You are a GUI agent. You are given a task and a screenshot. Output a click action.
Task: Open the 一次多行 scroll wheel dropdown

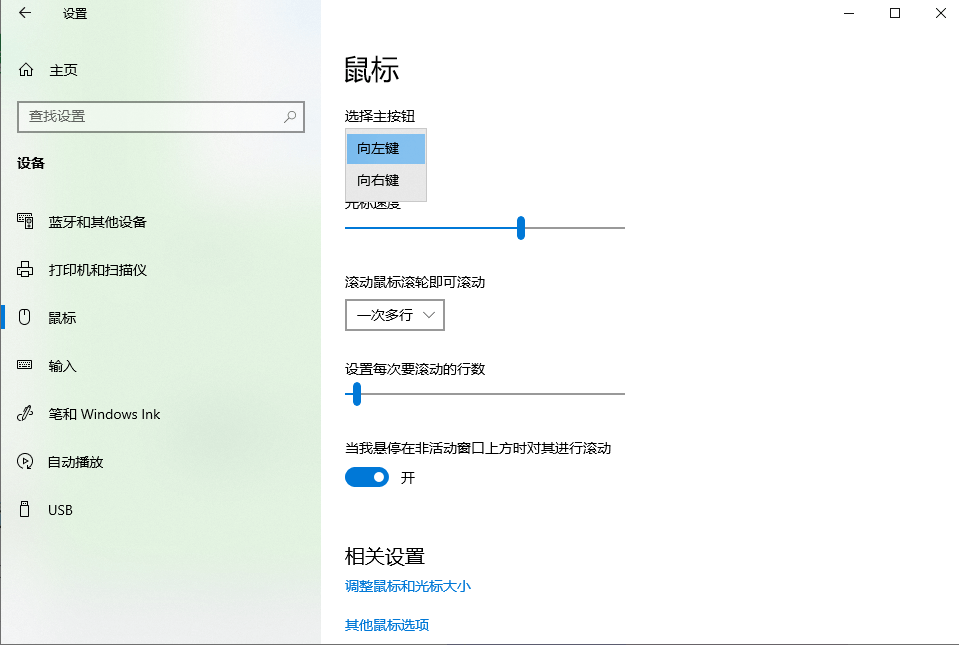(394, 315)
